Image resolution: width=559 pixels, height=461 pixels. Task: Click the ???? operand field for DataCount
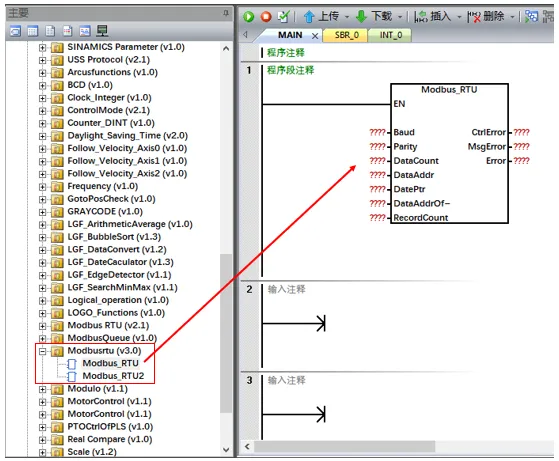pyautogui.click(x=377, y=161)
